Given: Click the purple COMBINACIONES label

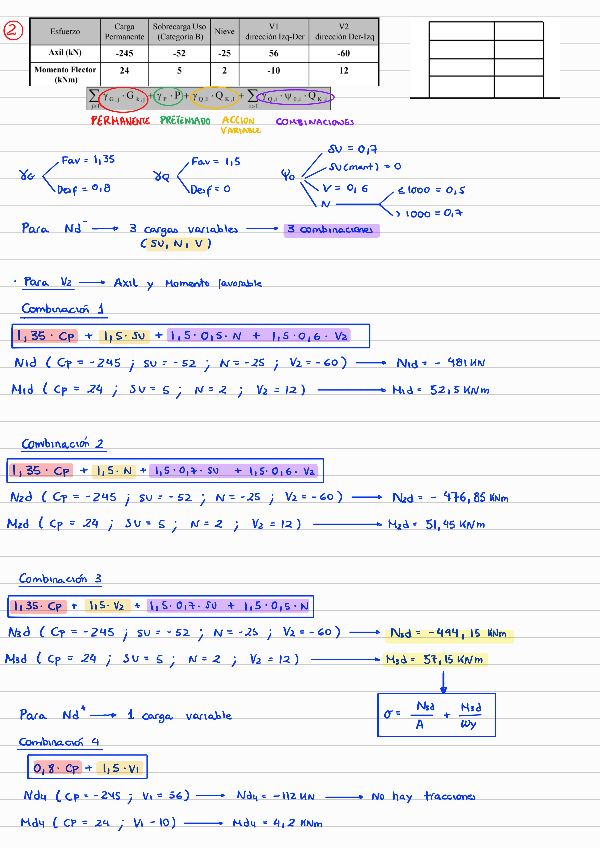Looking at the screenshot, I should [x=315, y=122].
